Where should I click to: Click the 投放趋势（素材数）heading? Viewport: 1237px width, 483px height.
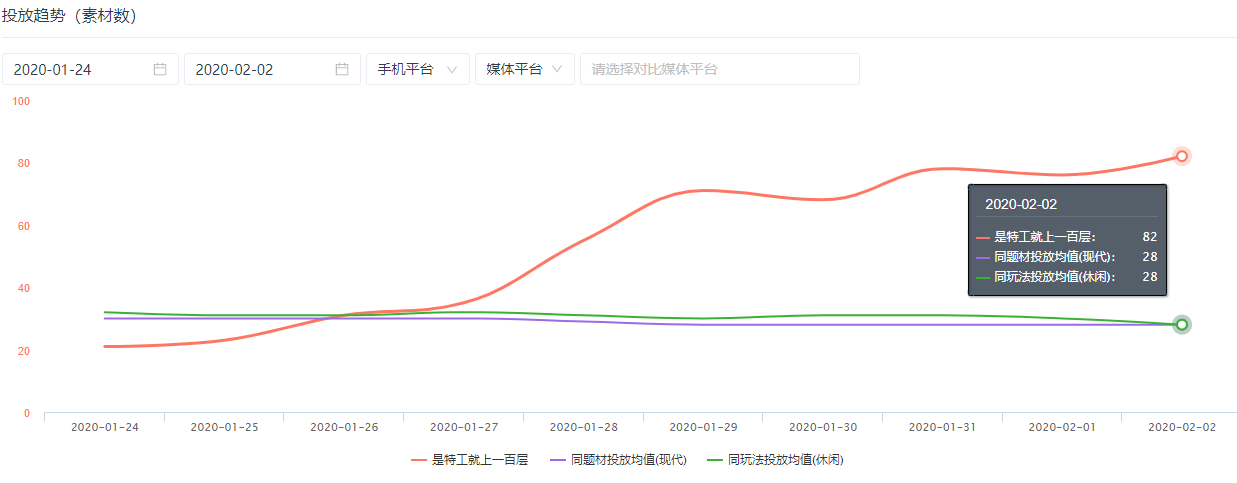69,17
